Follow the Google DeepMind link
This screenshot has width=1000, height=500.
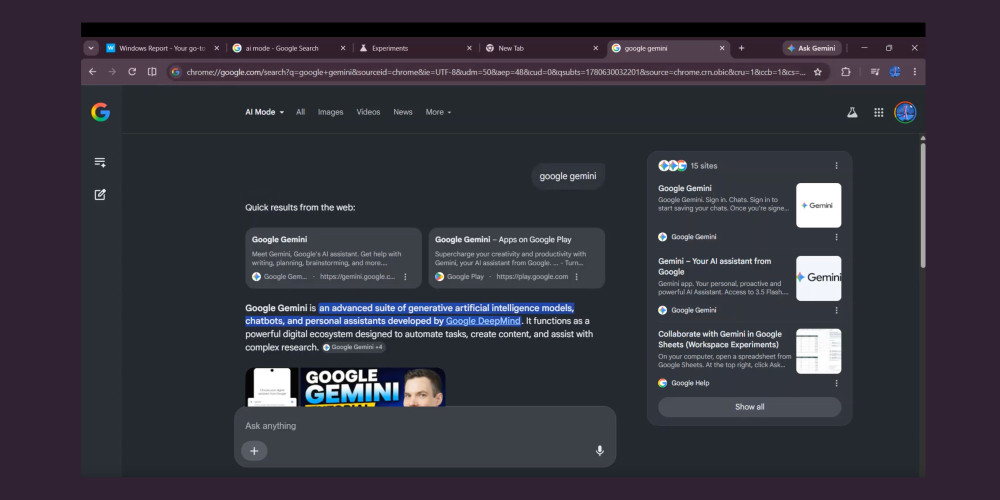483,321
